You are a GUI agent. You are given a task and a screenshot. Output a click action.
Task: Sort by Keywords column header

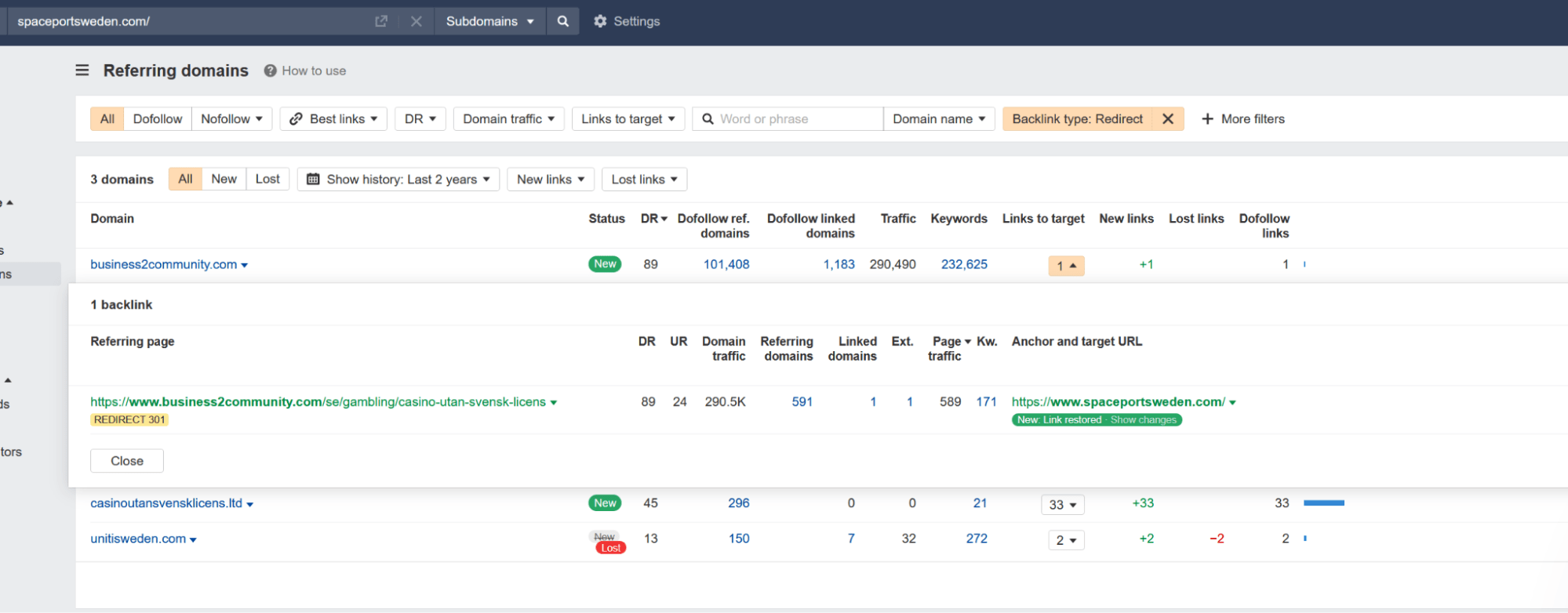[959, 219]
